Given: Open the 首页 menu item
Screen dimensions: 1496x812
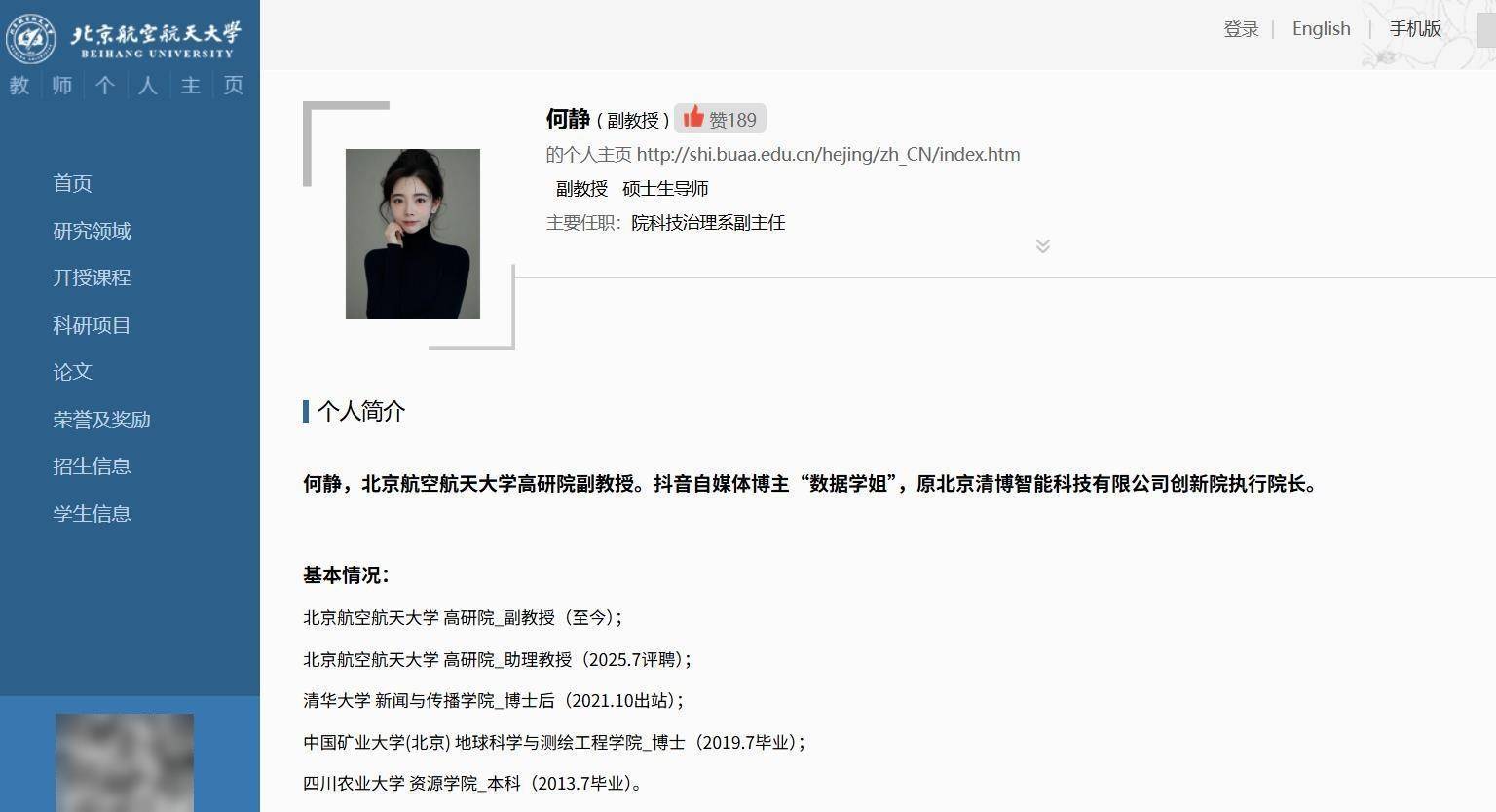Looking at the screenshot, I should click(72, 183).
